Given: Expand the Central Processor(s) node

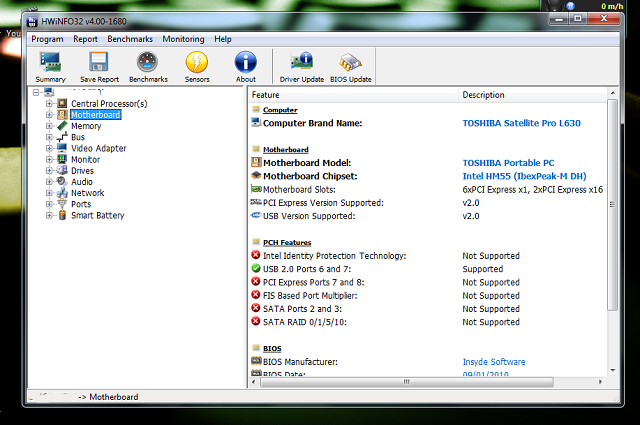Looking at the screenshot, I should click(x=49, y=104).
